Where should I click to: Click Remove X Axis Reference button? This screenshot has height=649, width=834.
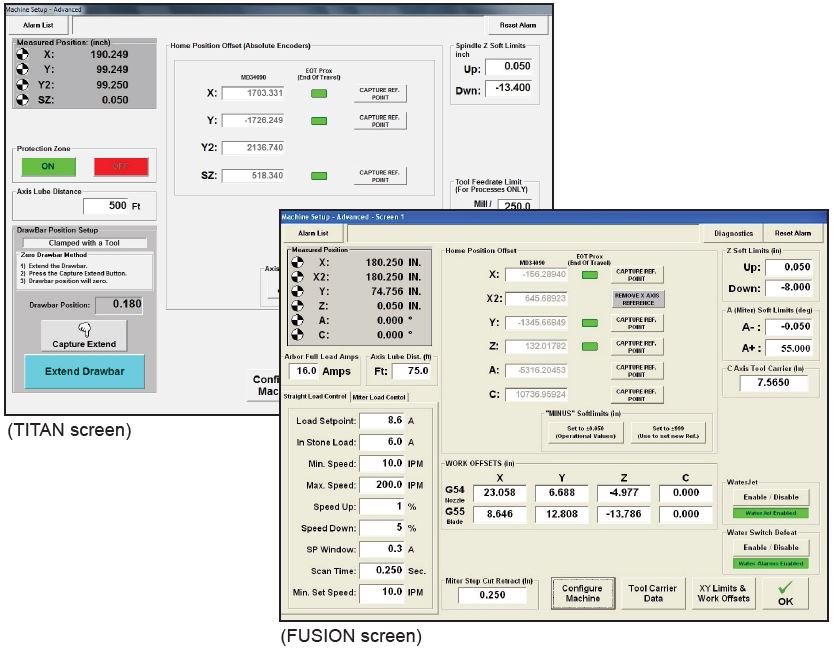[x=637, y=299]
